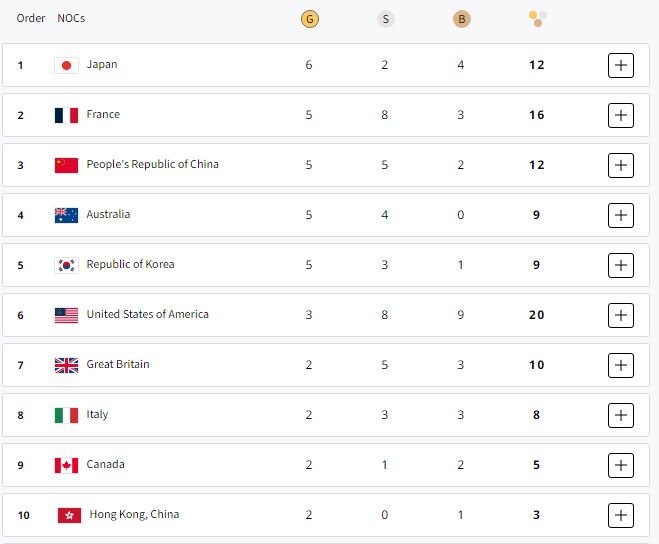Sort by the Order column header
This screenshot has width=659, height=544.
point(31,18)
